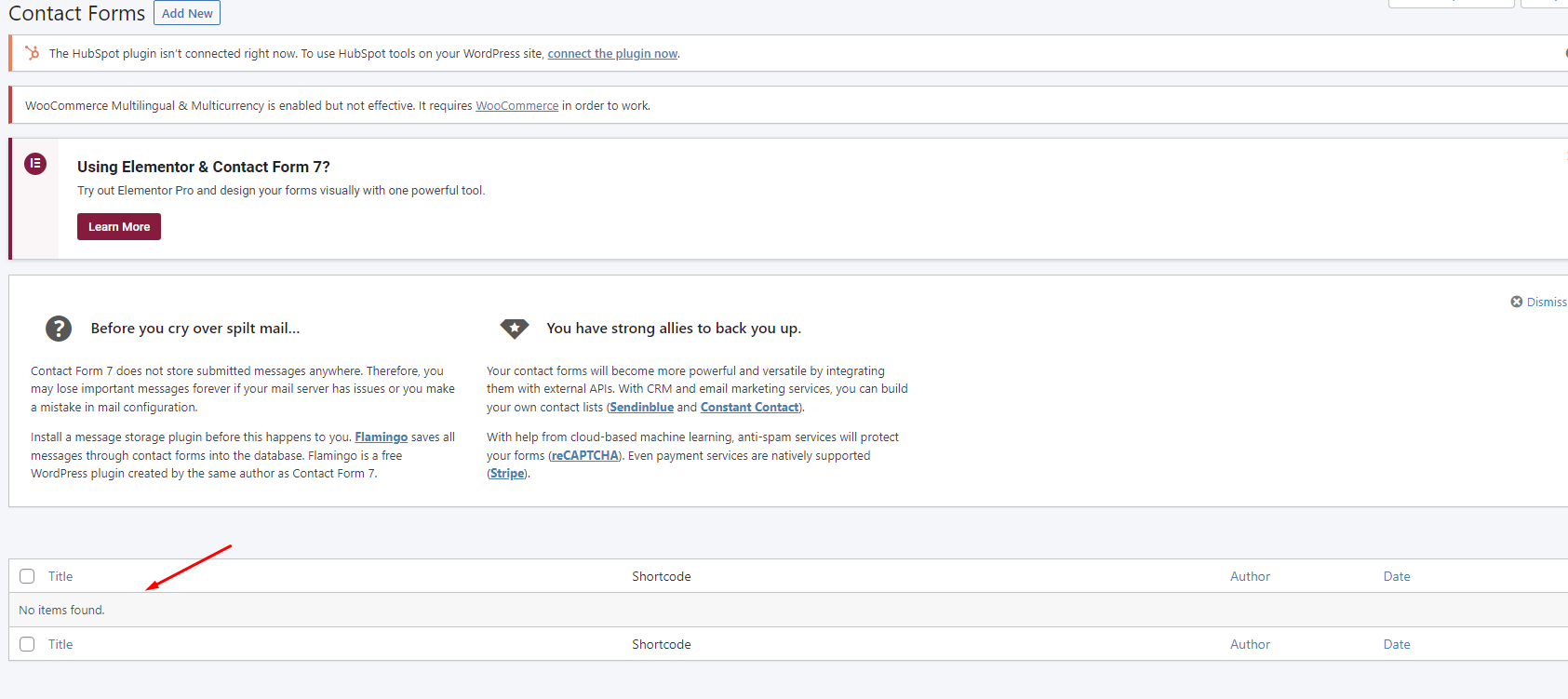Click 'Using Elementor & Contact Form 7?' heading
The width and height of the screenshot is (1568, 699).
point(204,167)
